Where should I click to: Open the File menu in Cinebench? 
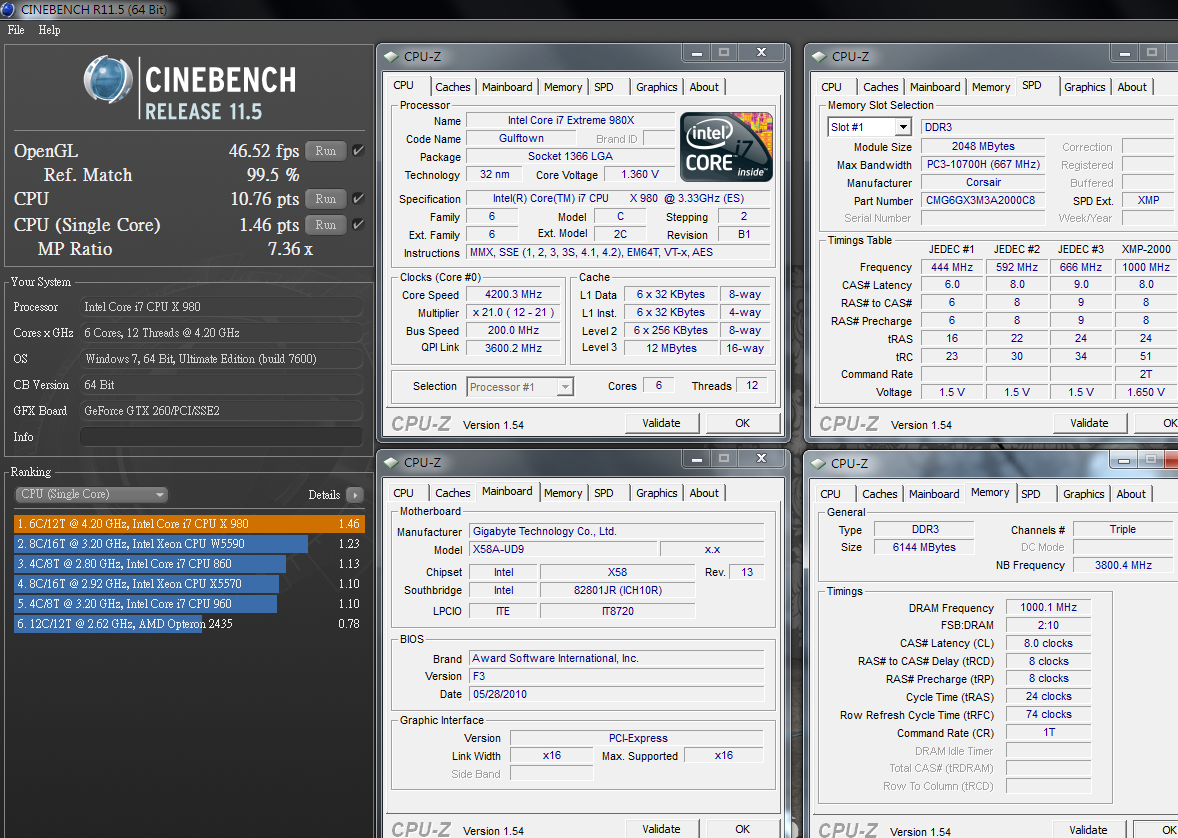point(16,30)
